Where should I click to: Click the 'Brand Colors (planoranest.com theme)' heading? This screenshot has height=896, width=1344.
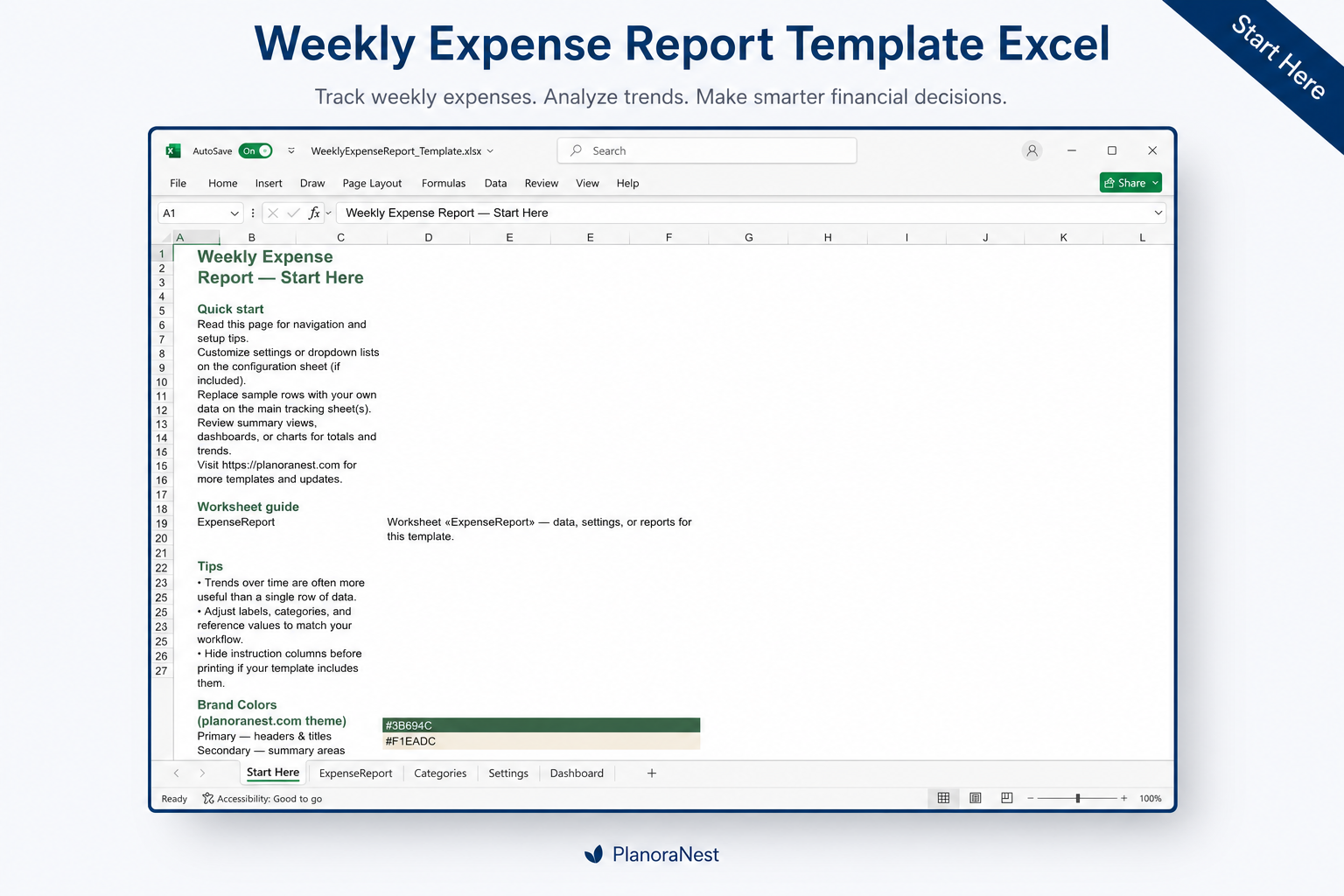pyautogui.click(x=271, y=712)
